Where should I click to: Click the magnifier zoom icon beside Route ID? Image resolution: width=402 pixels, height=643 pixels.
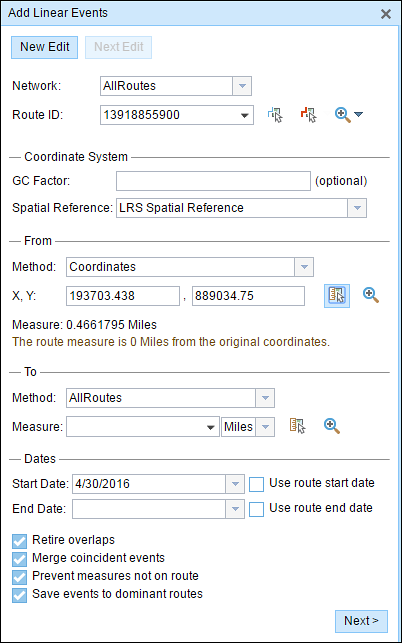343,115
